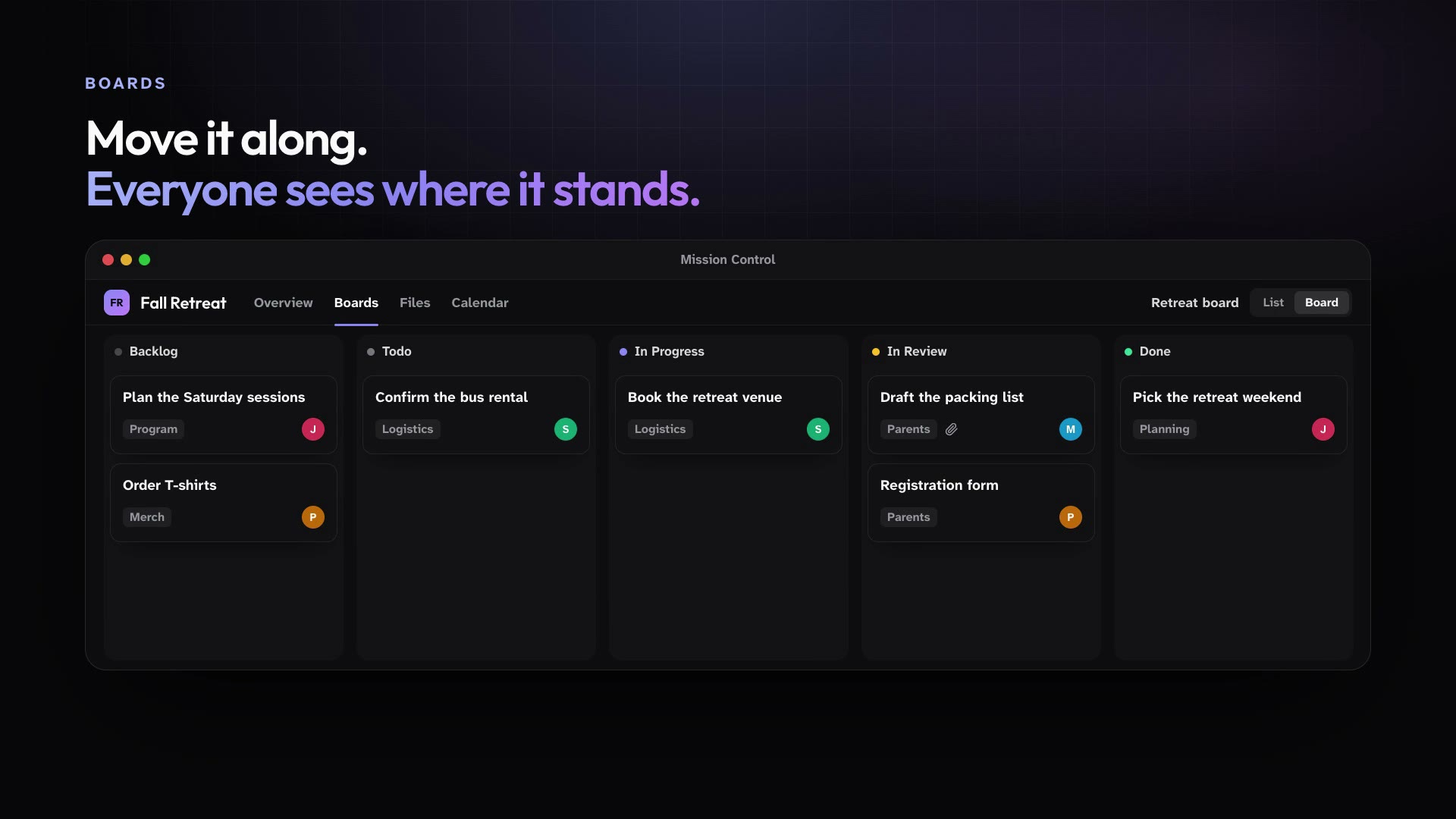Click the Fall Retreat project name
Image resolution: width=1456 pixels, height=819 pixels.
click(184, 303)
